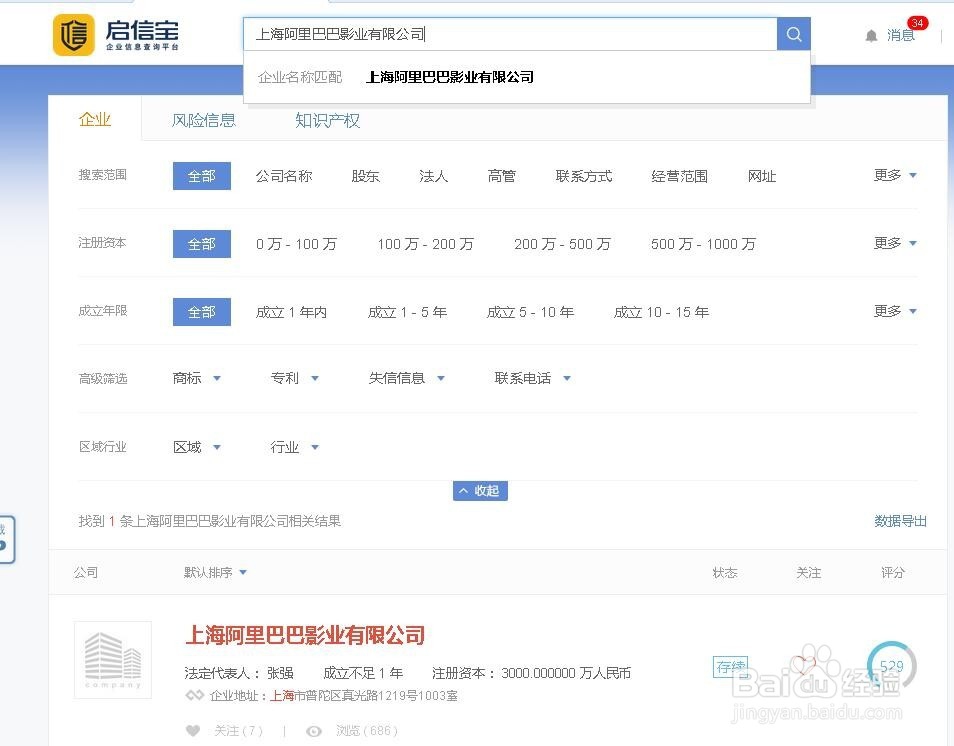Viewport: 954px width, 746px height.
Task: Toggle the 成立 1 - 5 年 filter
Action: point(408,311)
